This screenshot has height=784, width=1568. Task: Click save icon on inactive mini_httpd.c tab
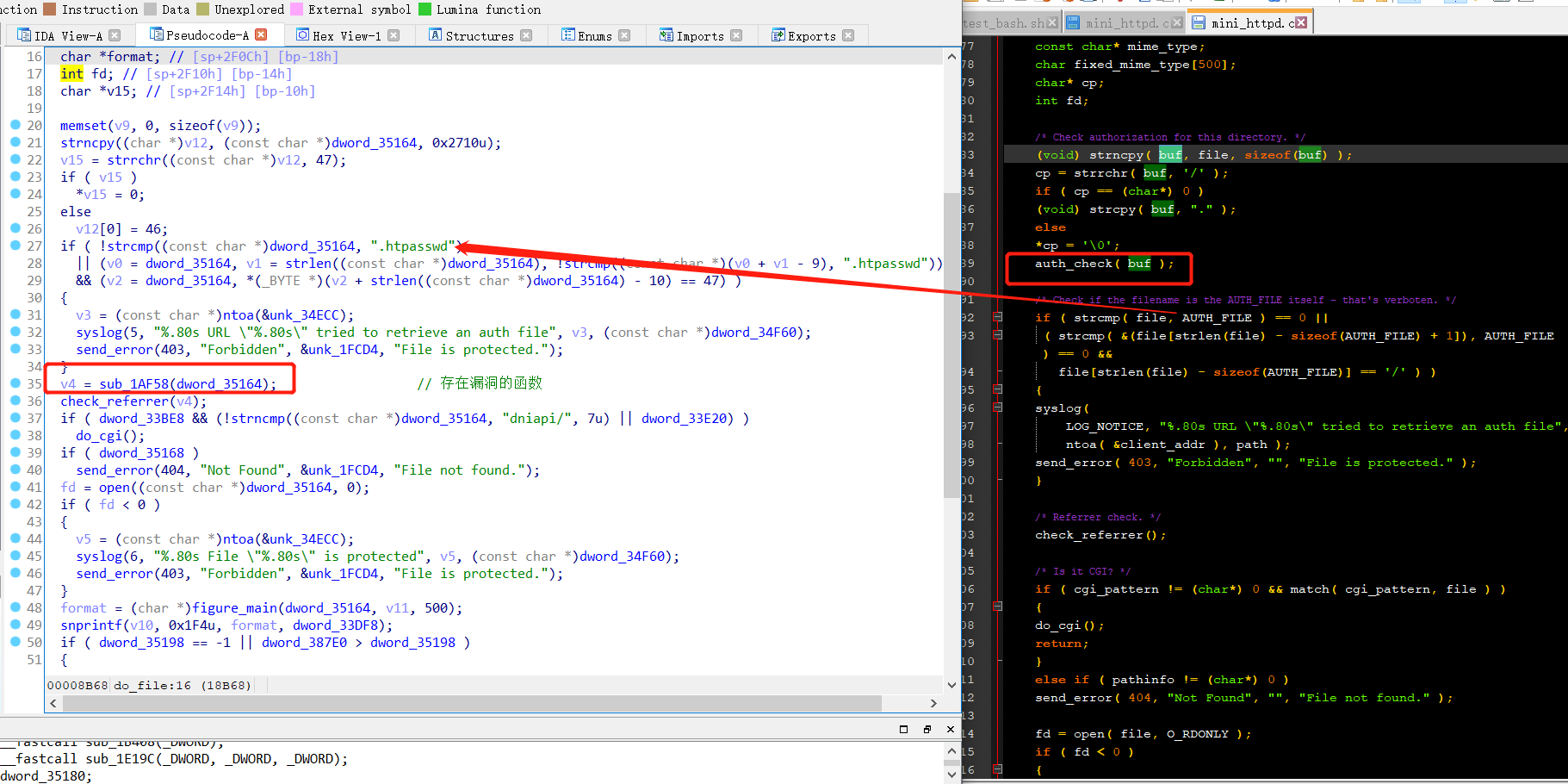click(1073, 22)
